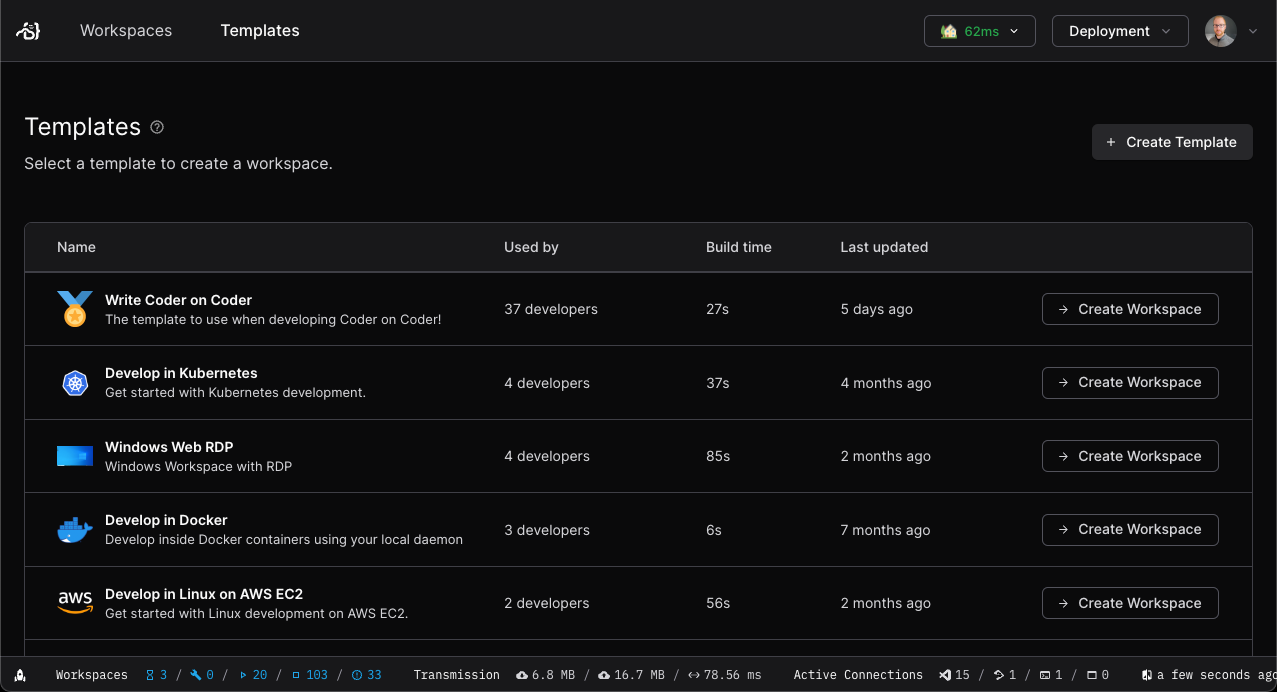Click the Docker whale template icon
The height and width of the screenshot is (692, 1277).
click(74, 529)
